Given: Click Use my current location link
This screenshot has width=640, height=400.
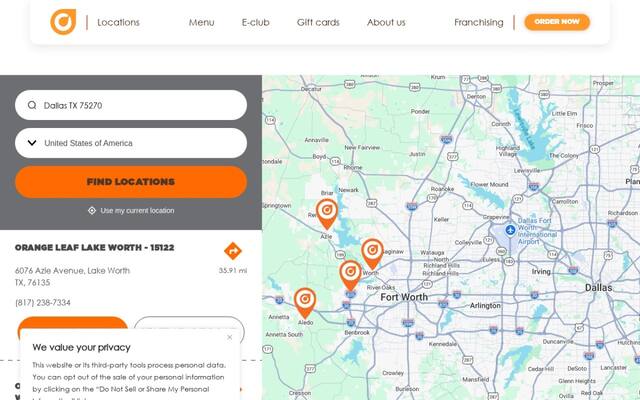Looking at the screenshot, I should tap(137, 211).
